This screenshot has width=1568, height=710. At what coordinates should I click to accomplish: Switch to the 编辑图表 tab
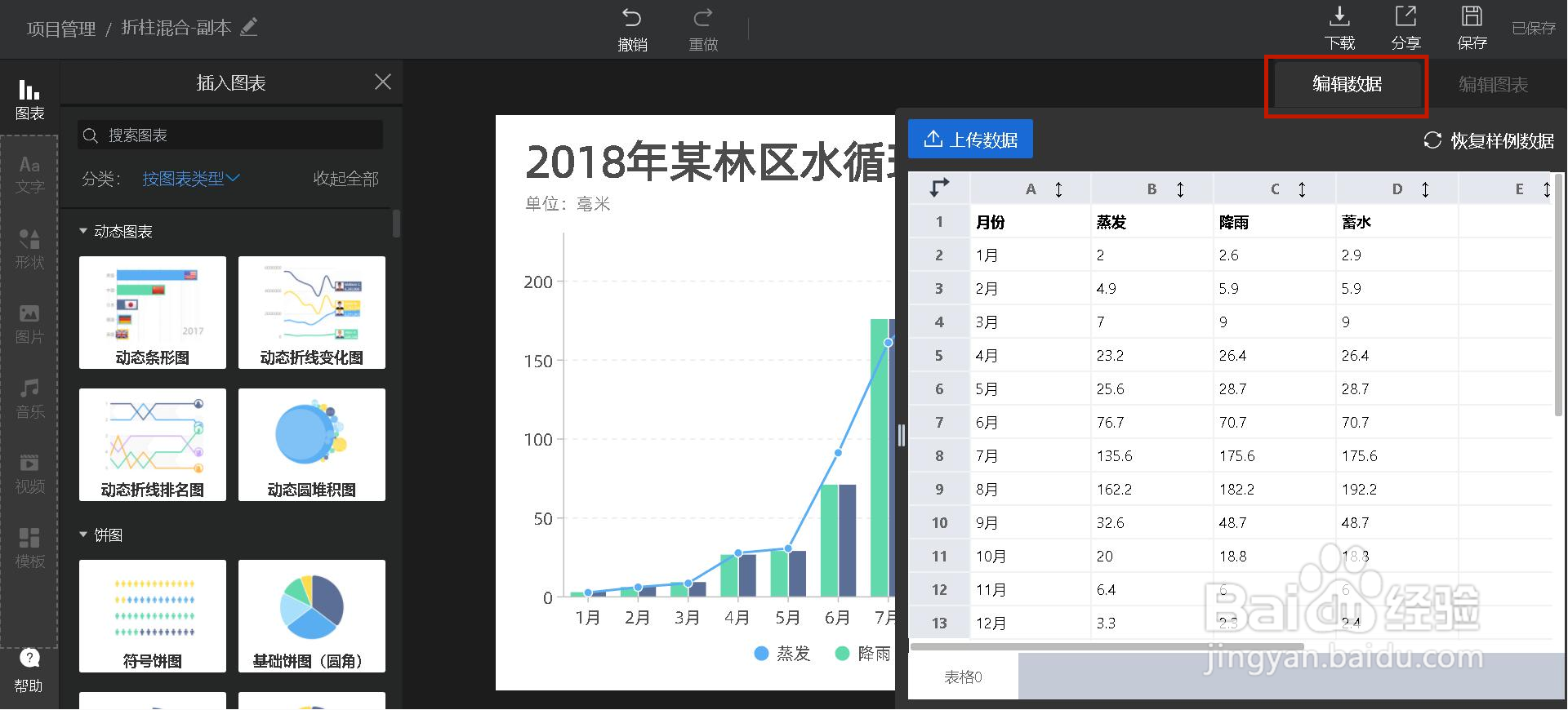click(1493, 84)
